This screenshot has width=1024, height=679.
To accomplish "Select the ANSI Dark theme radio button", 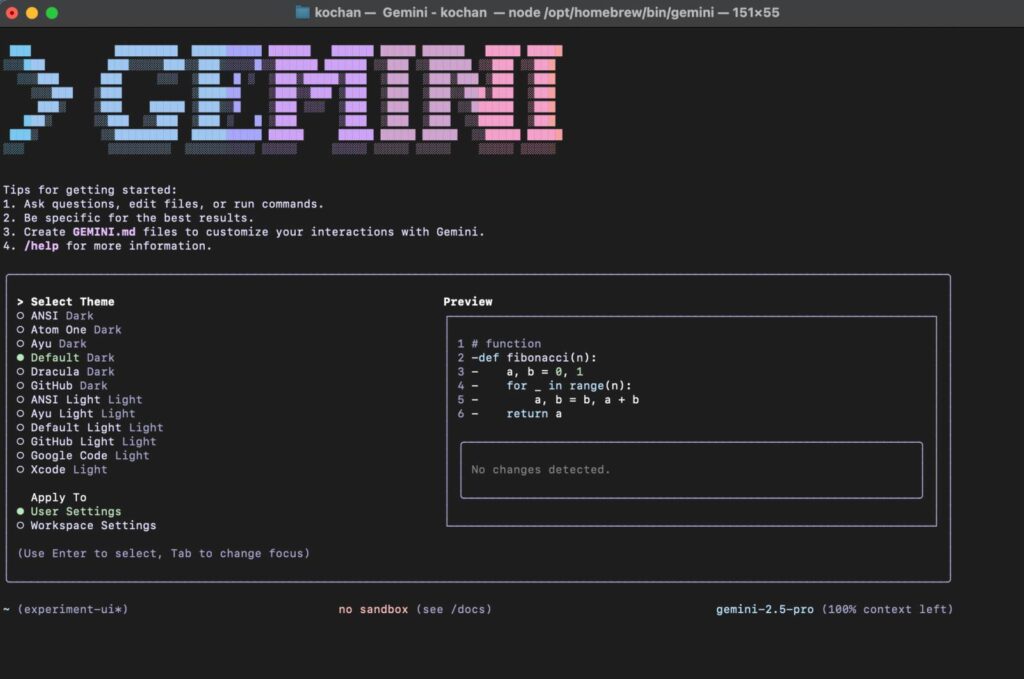I will pos(20,316).
